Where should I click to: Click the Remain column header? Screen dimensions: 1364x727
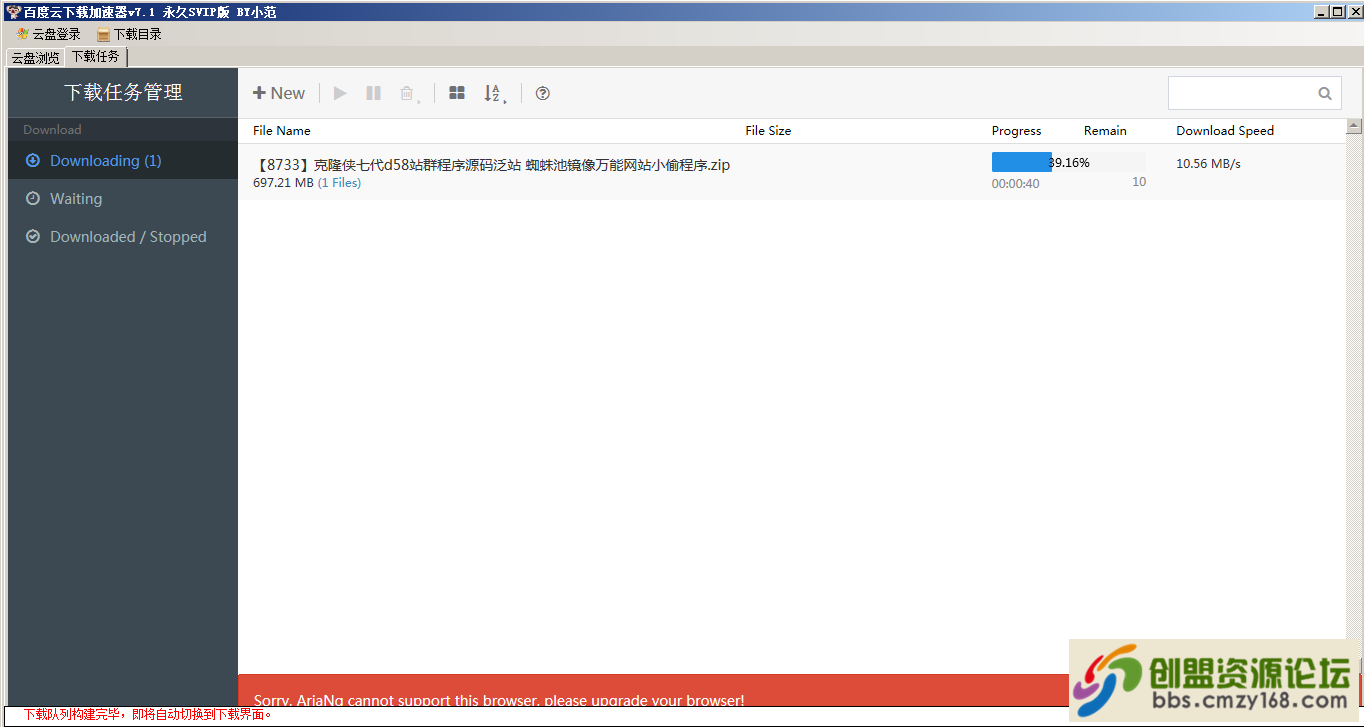click(x=1105, y=131)
